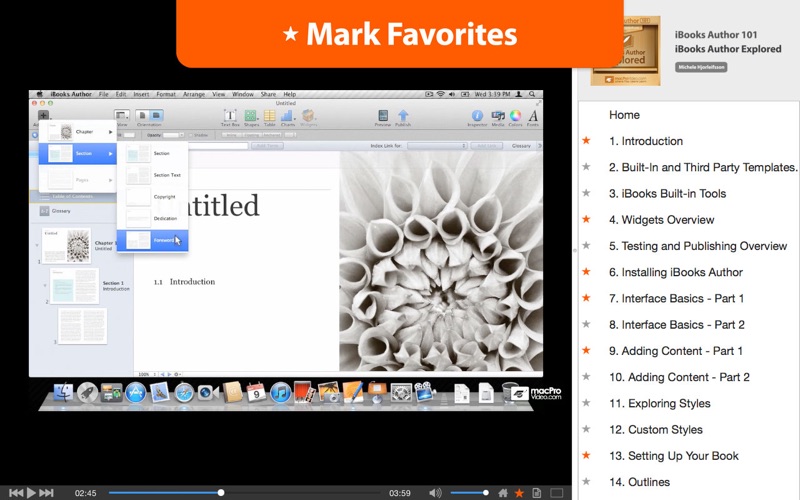The height and width of the screenshot is (500, 800).
Task: Open lesson 14. Outlines
Action: pos(639,482)
